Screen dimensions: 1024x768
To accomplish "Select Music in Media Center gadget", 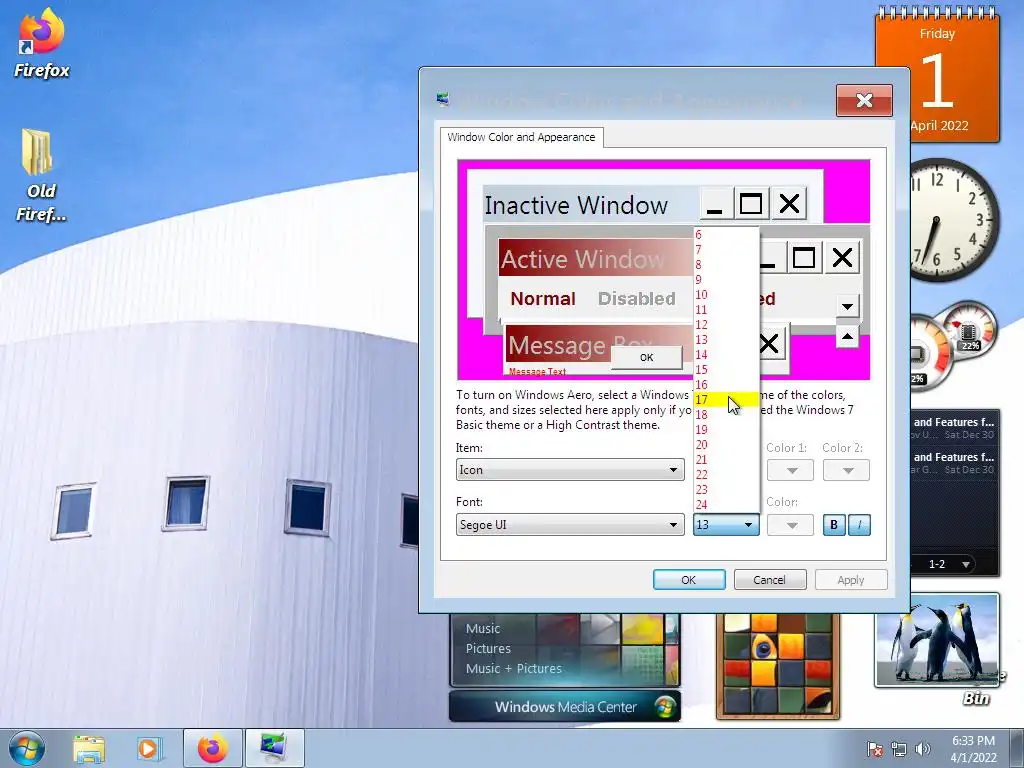I will click(x=483, y=629).
